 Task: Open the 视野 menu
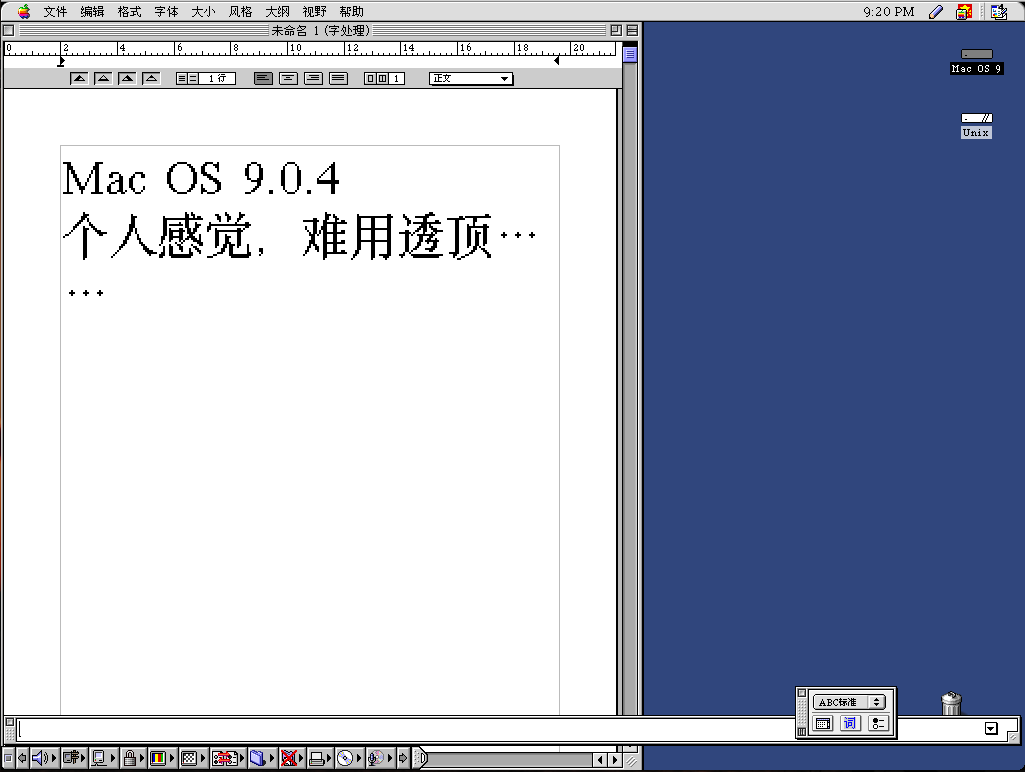tap(314, 11)
